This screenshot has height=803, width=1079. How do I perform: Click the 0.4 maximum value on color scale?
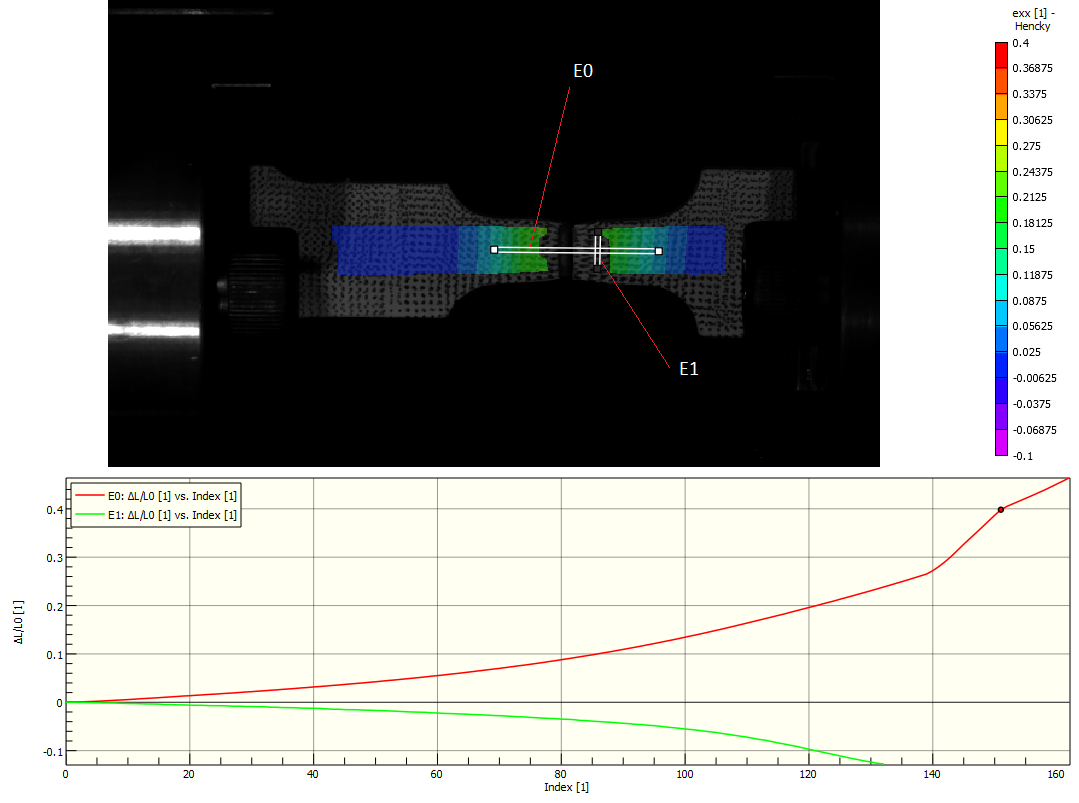(1020, 44)
